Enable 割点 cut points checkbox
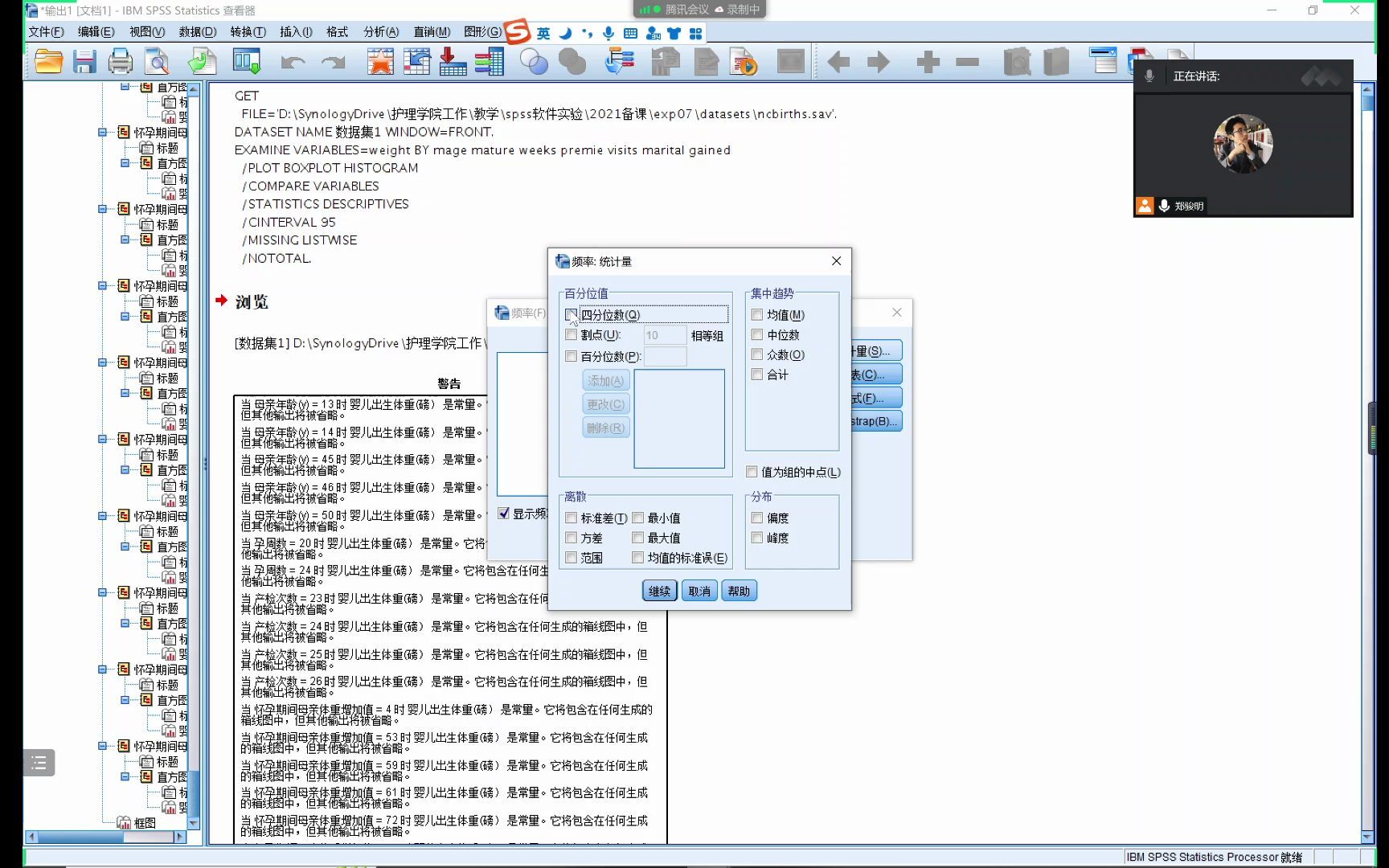Screen dimensions: 1389x868 (x=571, y=335)
